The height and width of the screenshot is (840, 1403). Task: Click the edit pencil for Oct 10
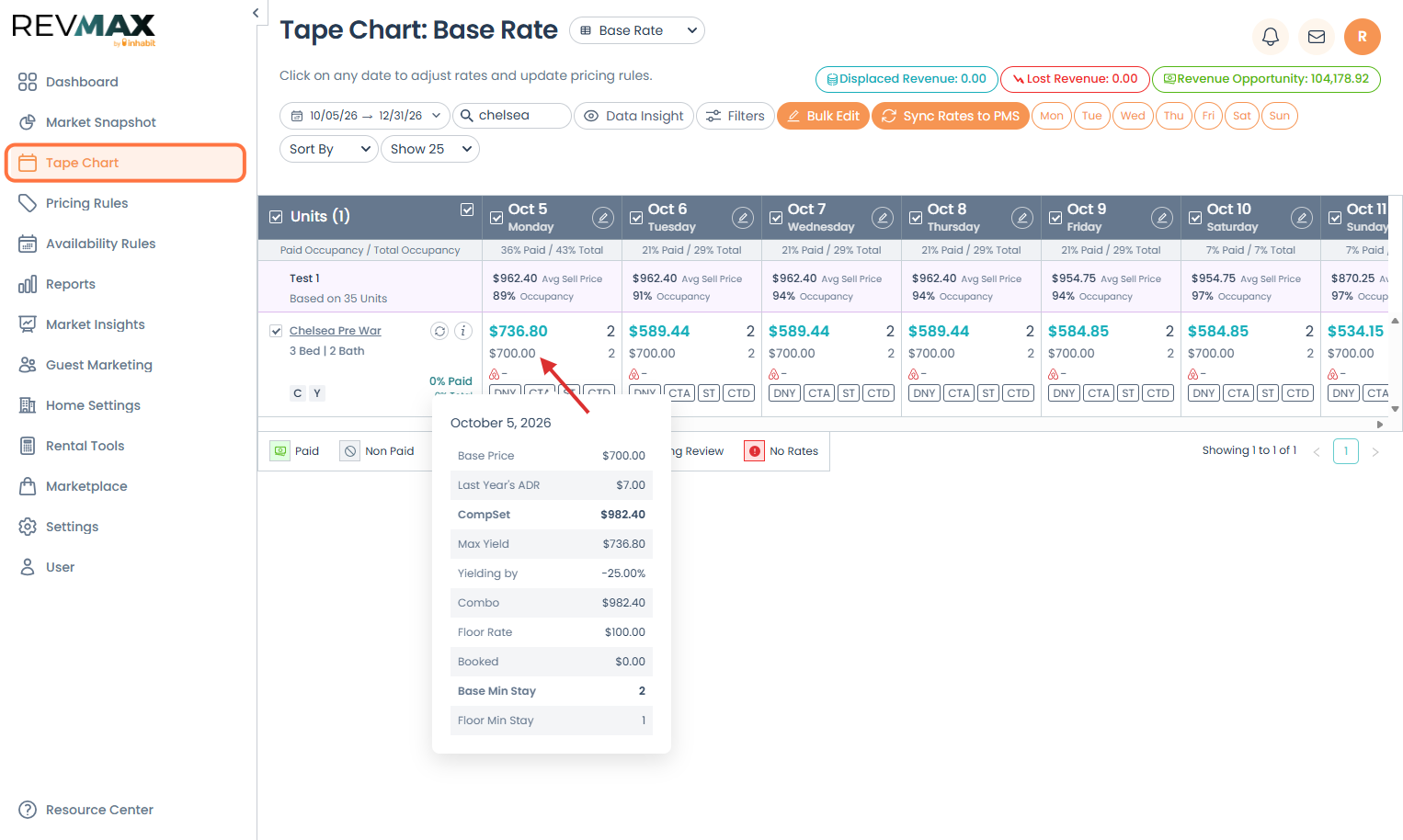pyautogui.click(x=1302, y=218)
